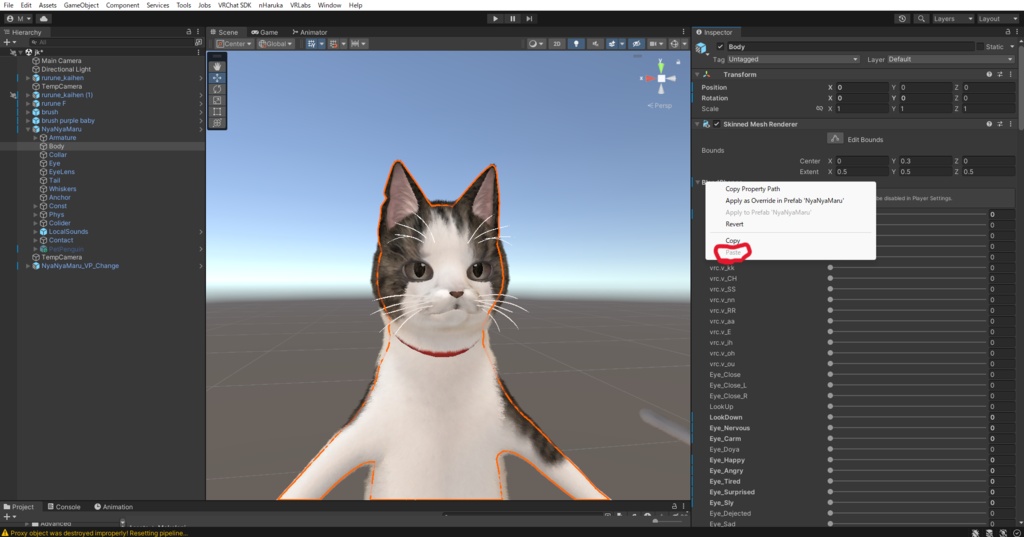Expand the Armature hierarchy item
This screenshot has height=537, width=1024.
(35, 138)
